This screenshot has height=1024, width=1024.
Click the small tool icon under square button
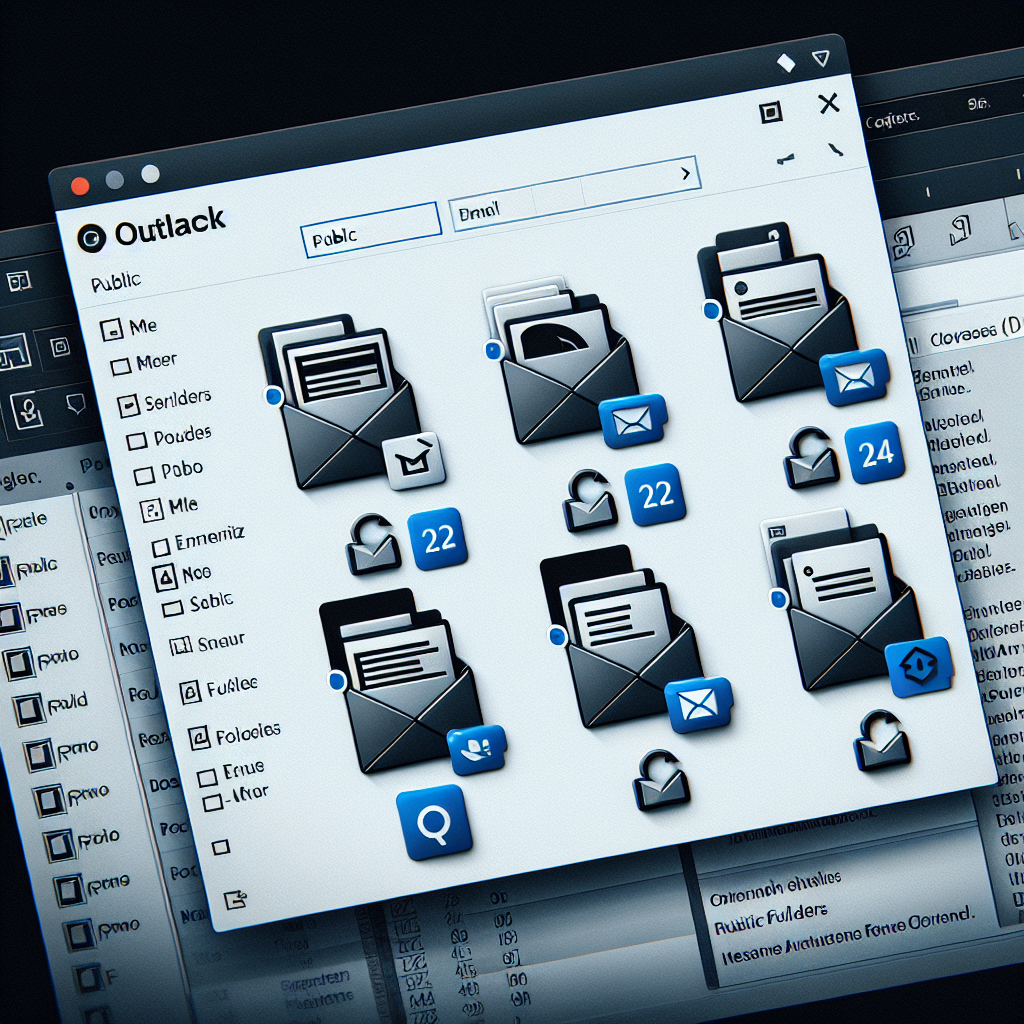click(786, 158)
